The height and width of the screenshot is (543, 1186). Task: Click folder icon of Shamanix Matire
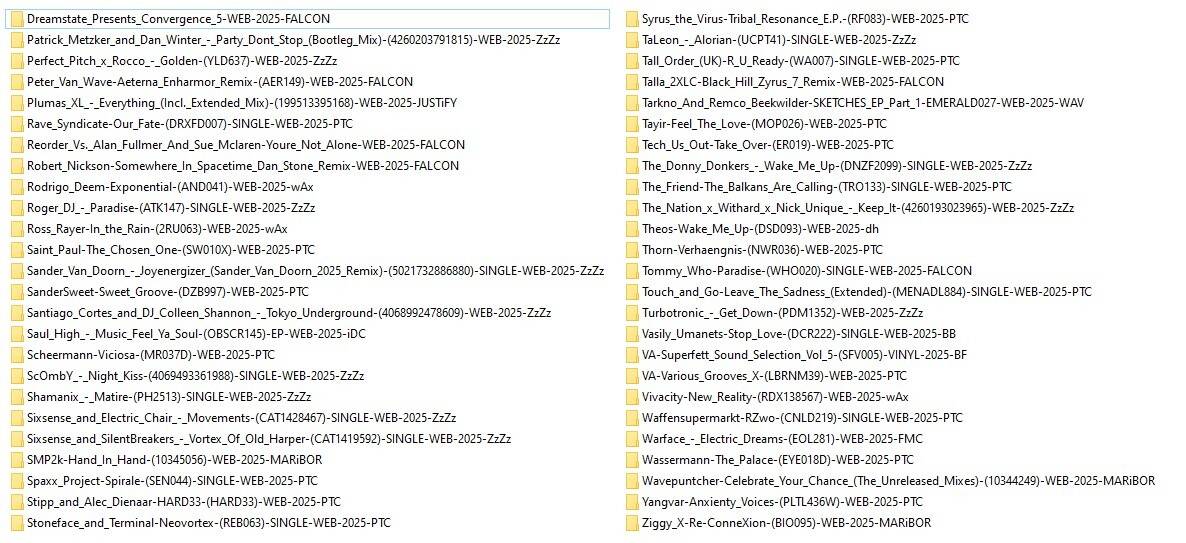point(17,396)
